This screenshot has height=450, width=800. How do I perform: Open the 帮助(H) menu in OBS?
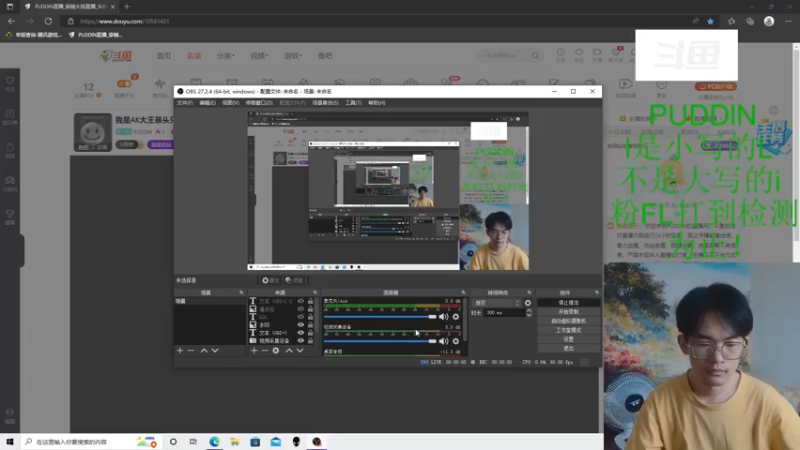(377, 103)
